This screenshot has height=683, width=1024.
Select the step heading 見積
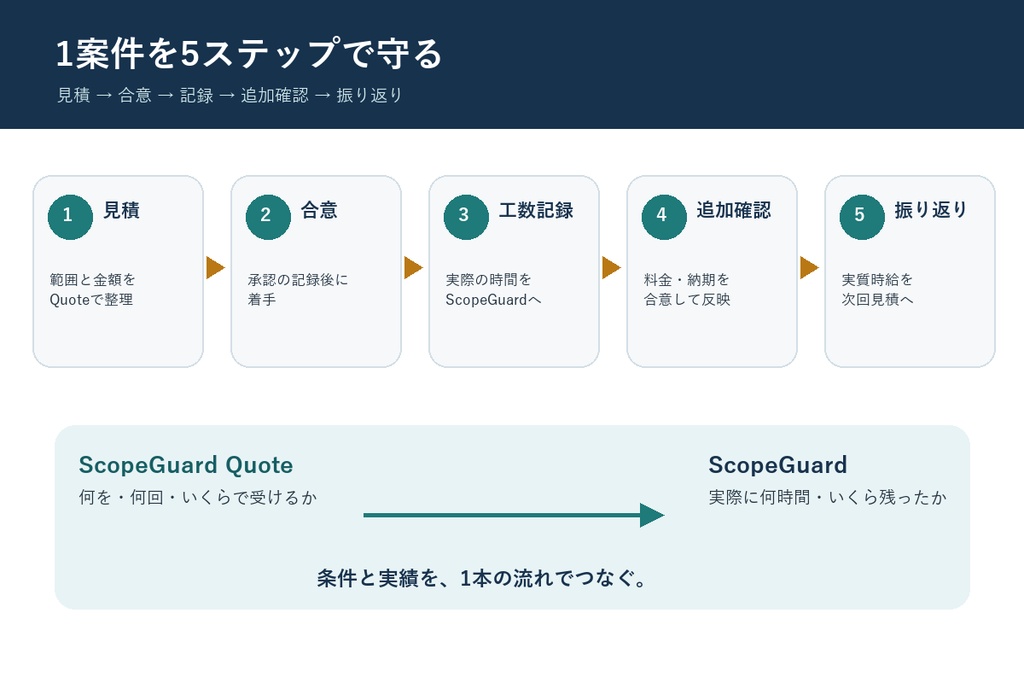[121, 210]
